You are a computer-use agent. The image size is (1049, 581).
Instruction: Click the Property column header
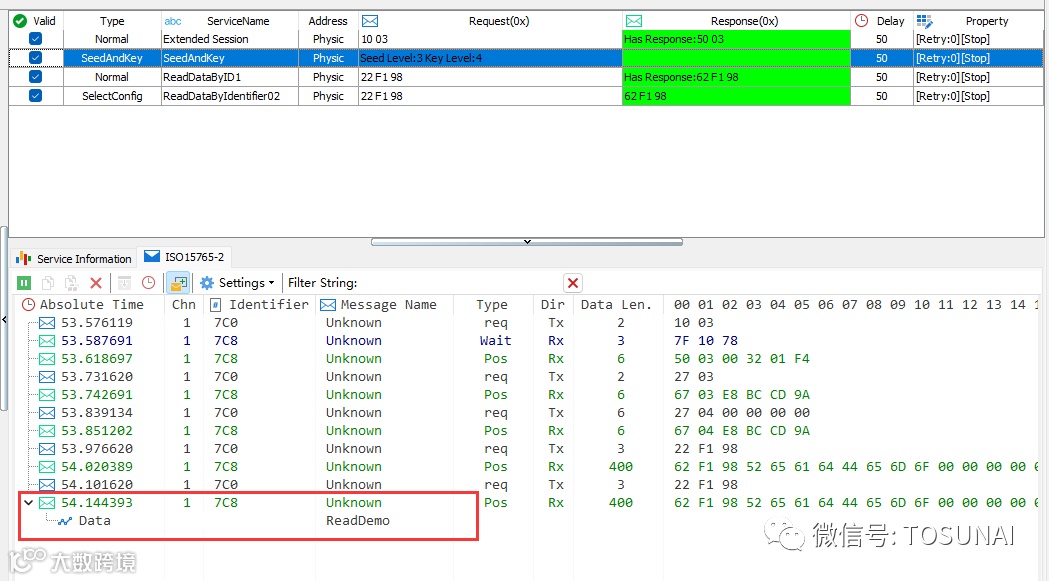[978, 21]
